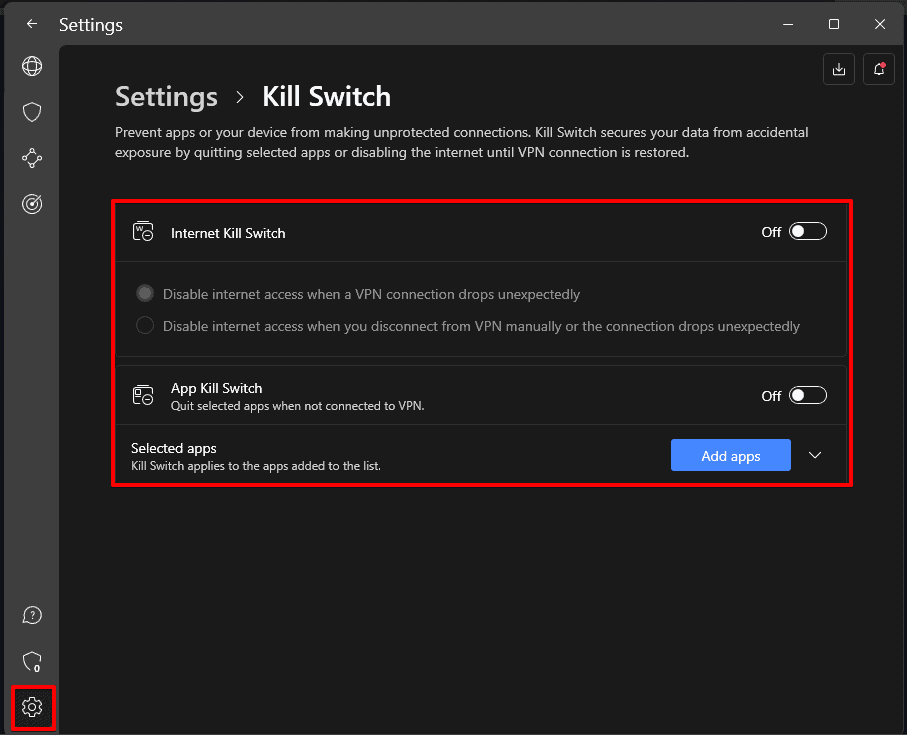Open the VPN globe view in sidebar
907x735 pixels.
click(x=32, y=66)
